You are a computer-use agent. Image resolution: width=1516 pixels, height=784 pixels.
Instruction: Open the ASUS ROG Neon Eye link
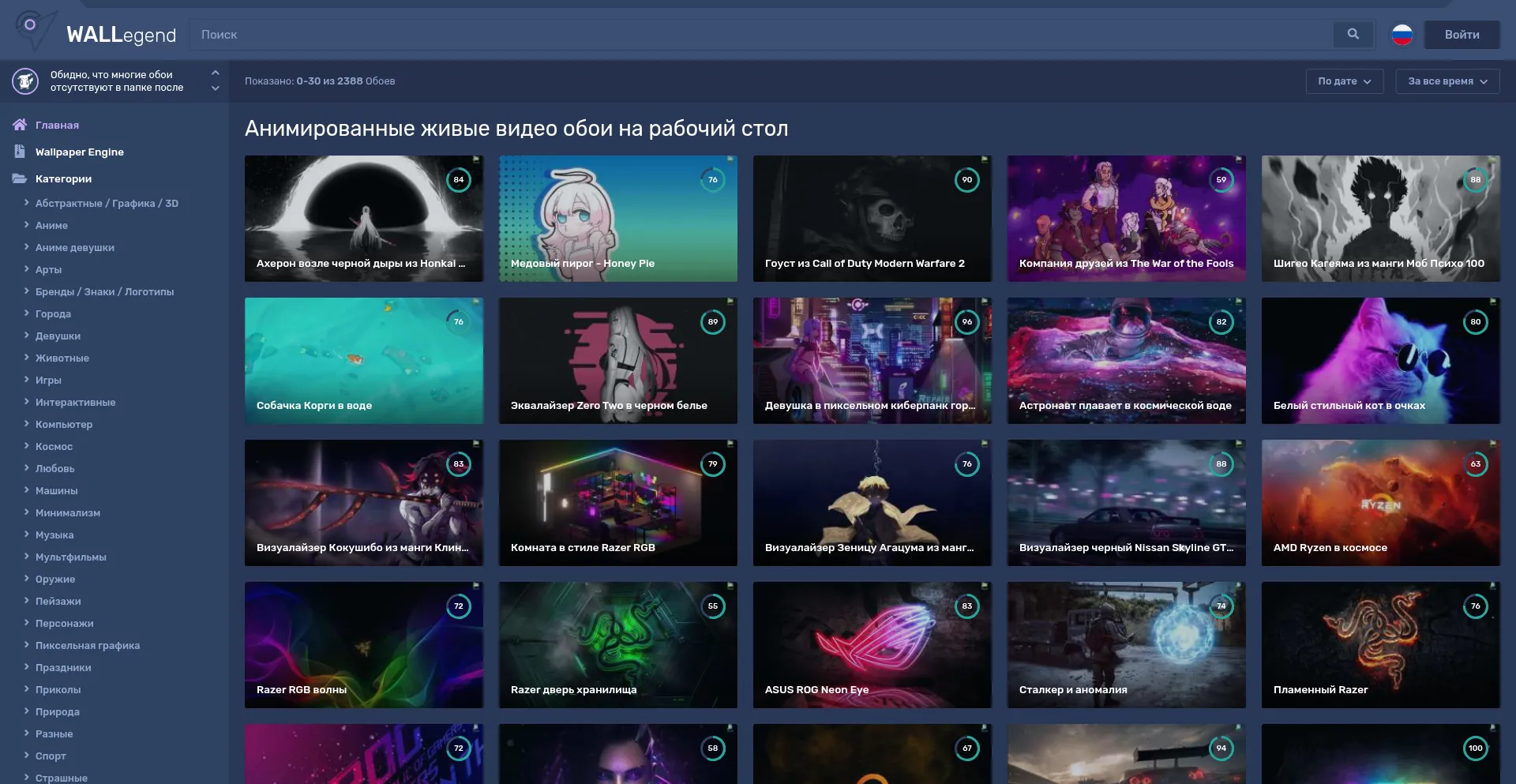[816, 689]
